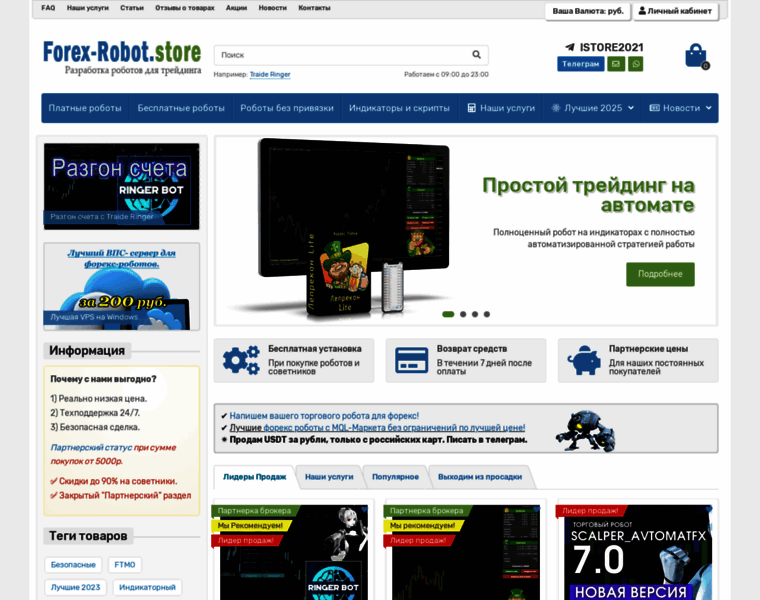Viewport: 760px width, 600px height.
Task: Open Индикаторы и скрипты menu item
Action: pos(399,108)
